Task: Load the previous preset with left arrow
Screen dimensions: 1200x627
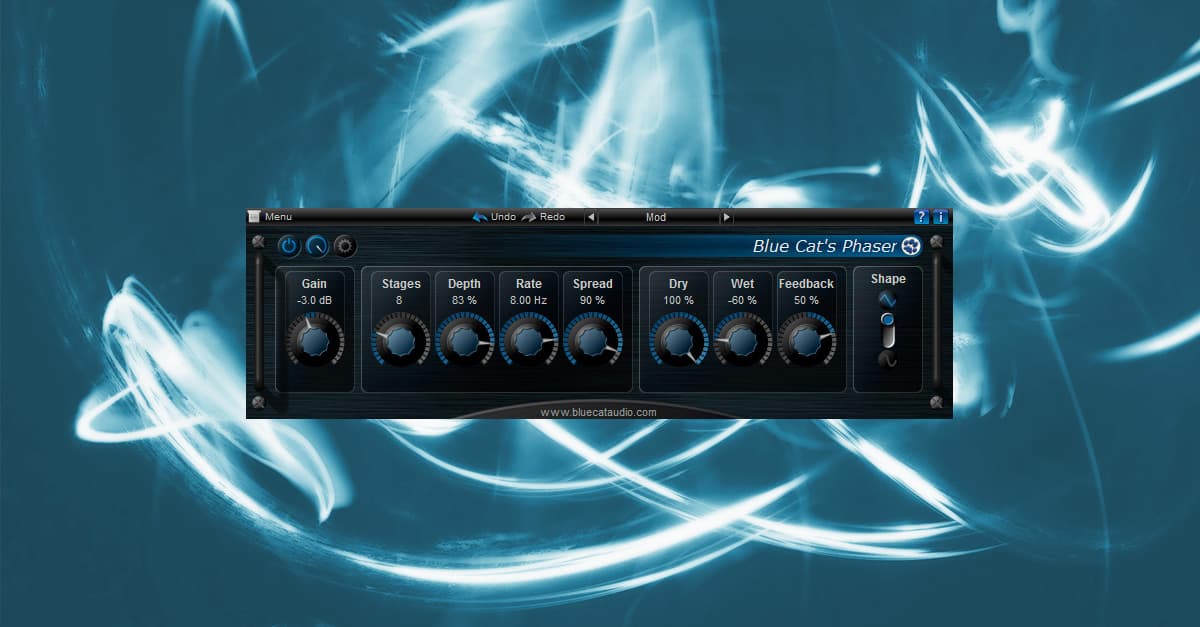Action: 590,217
